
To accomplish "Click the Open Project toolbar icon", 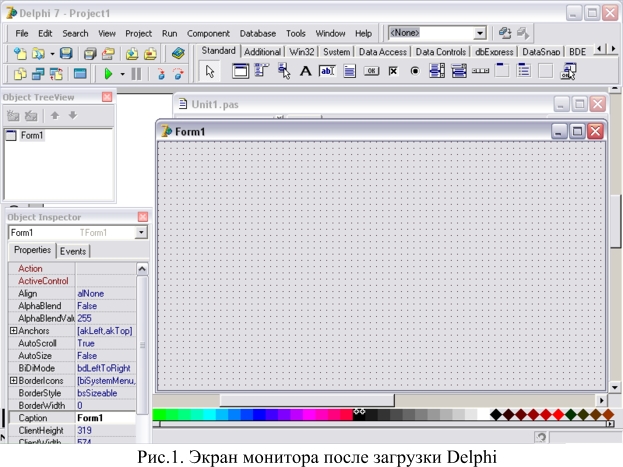I will click(108, 53).
